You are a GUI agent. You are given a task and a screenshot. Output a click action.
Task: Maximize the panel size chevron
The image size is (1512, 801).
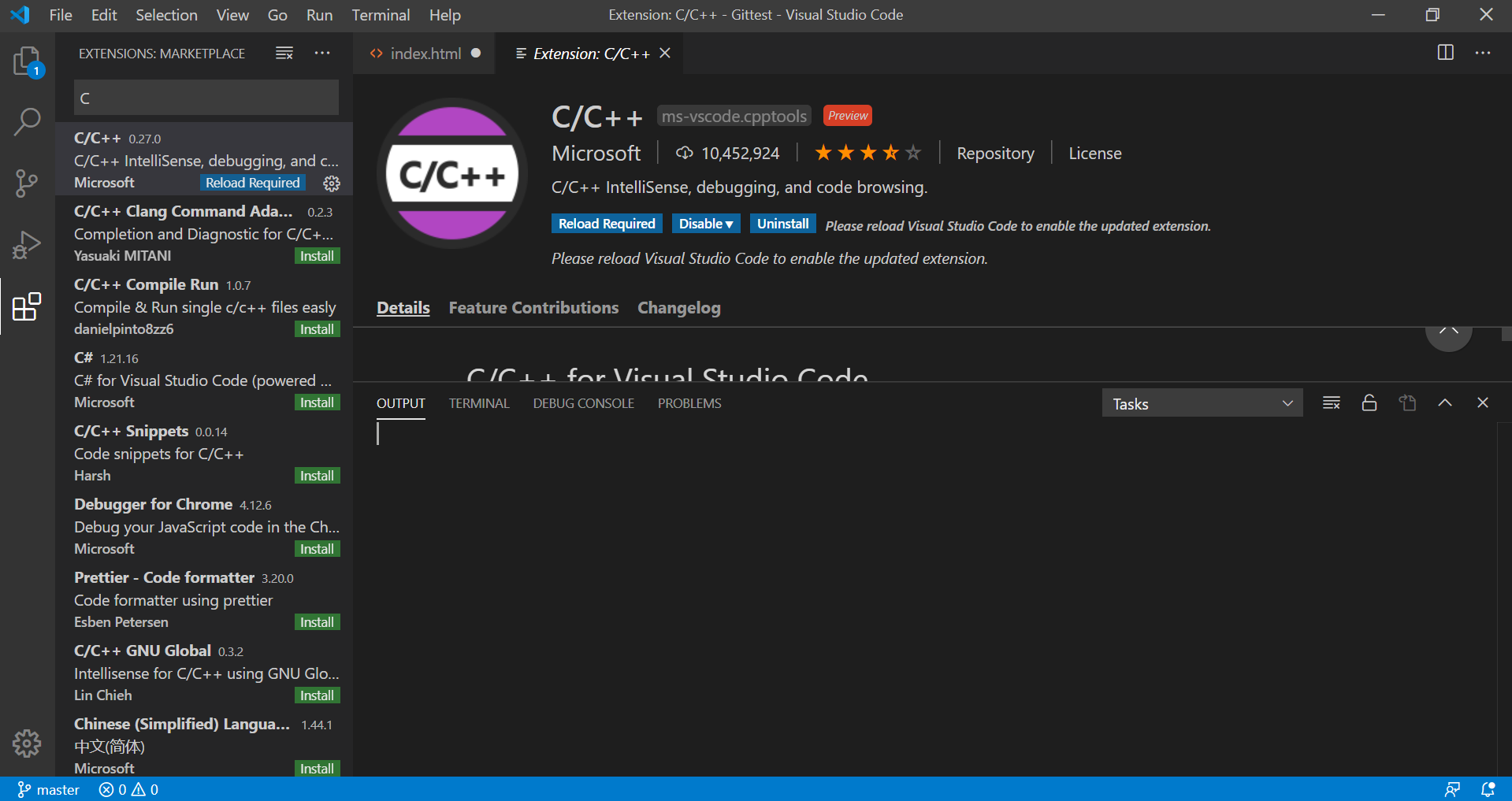(x=1445, y=403)
